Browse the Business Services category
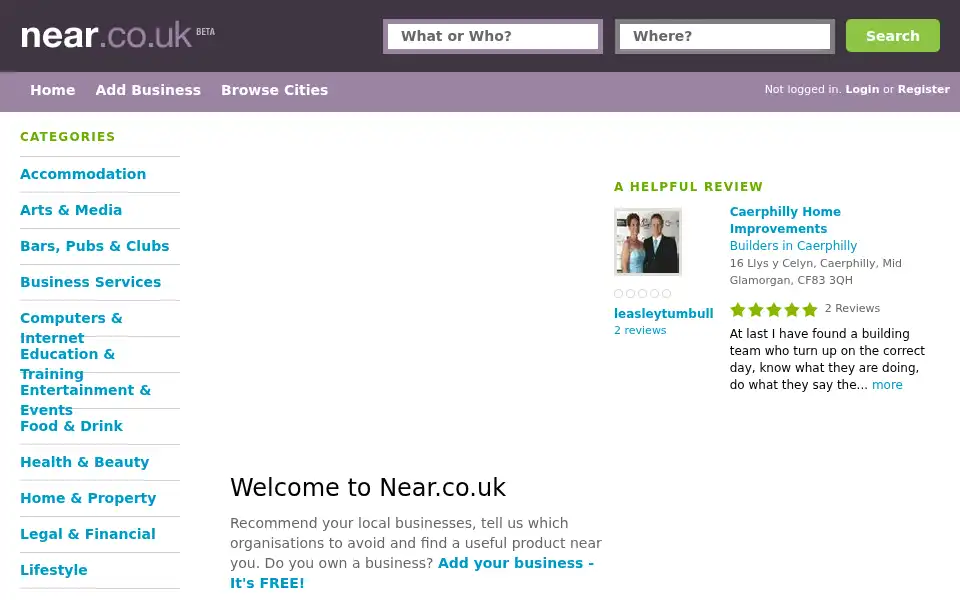960x600 pixels. click(91, 282)
